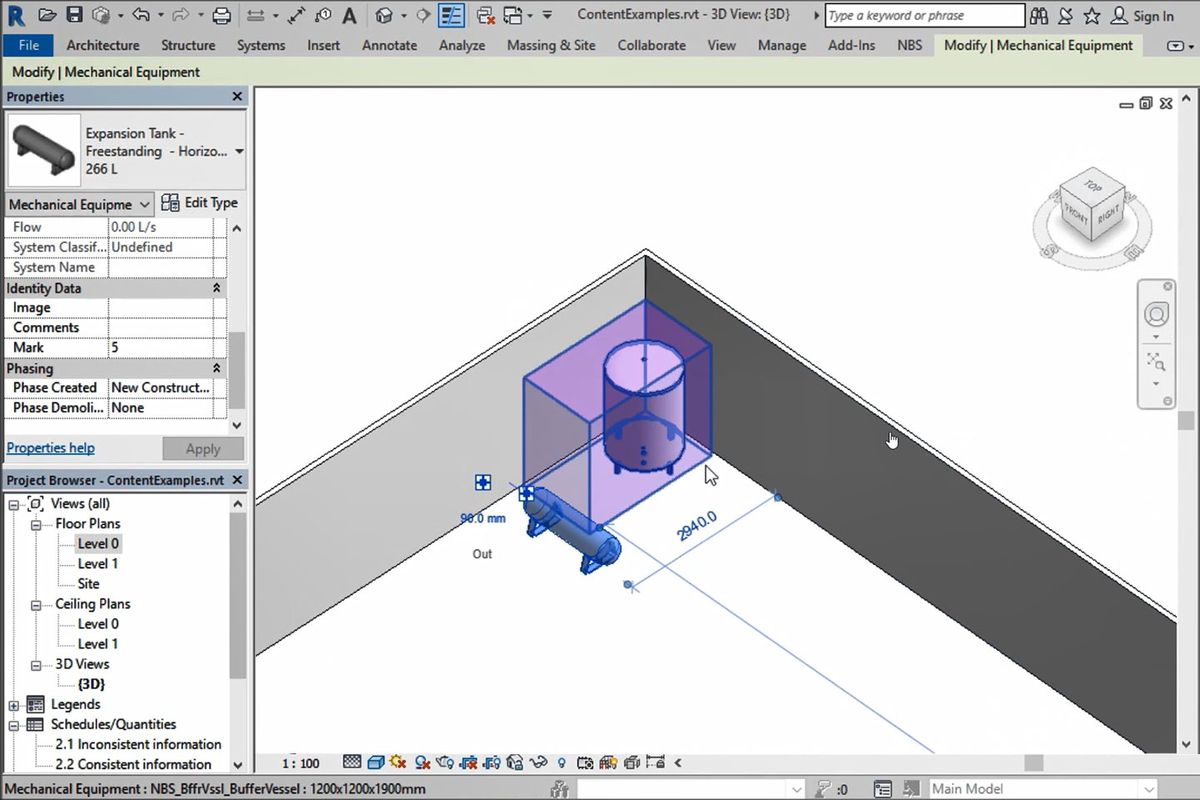The width and height of the screenshot is (1200, 800).
Task: Open Sun Settings on the view control bar
Action: (400, 762)
